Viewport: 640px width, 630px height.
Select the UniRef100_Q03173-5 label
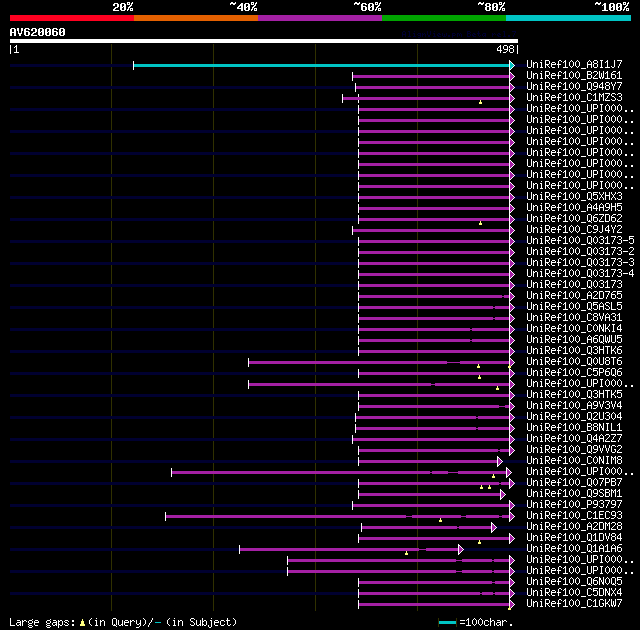coord(580,240)
